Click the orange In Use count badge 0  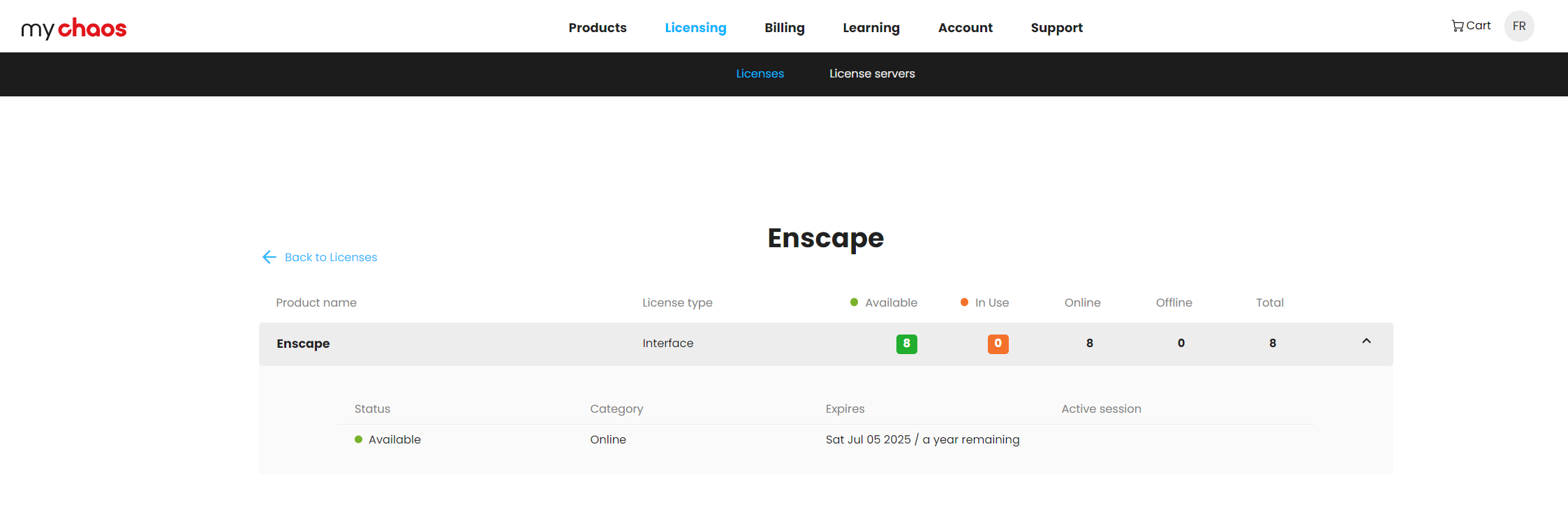pos(998,344)
